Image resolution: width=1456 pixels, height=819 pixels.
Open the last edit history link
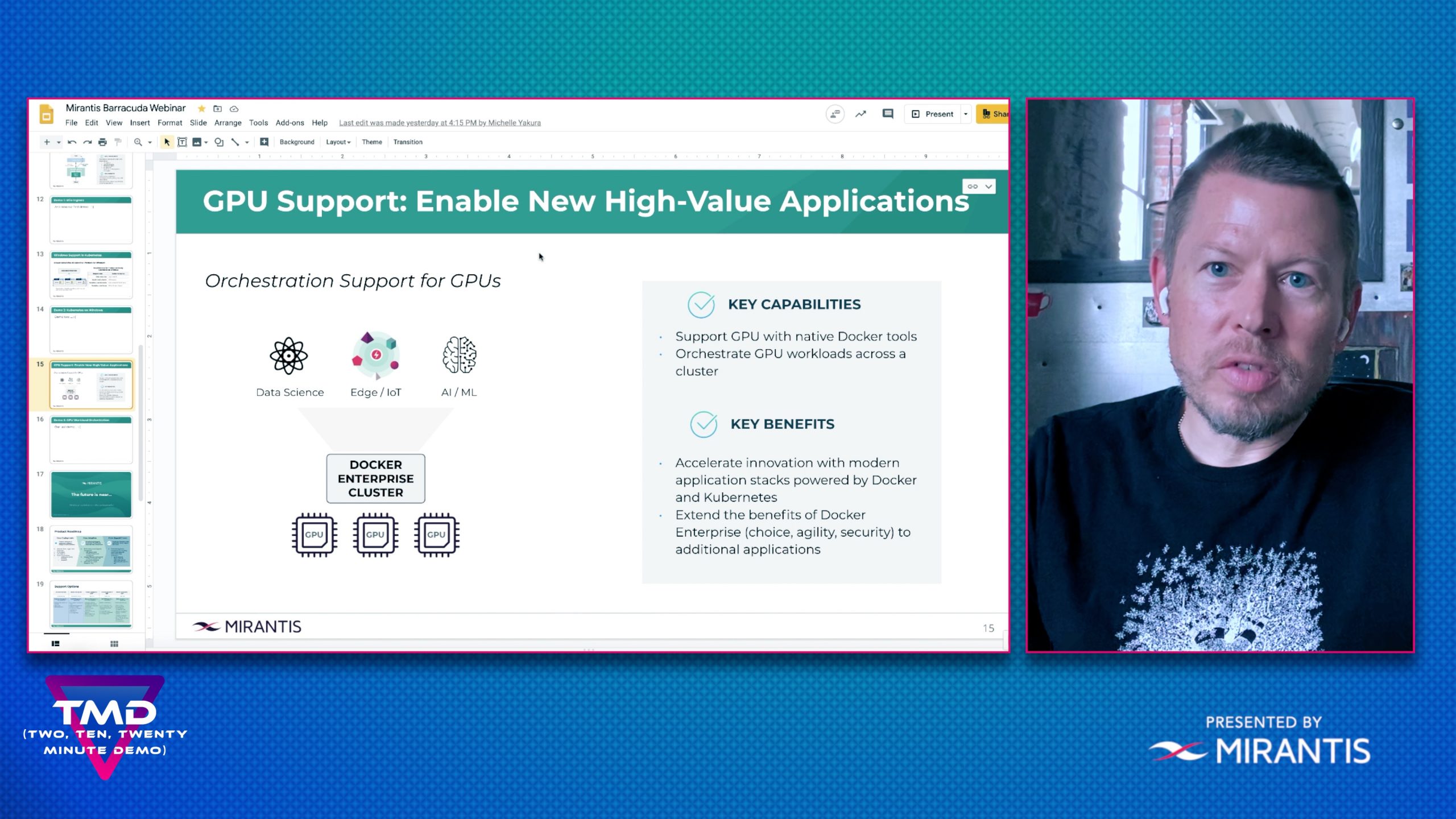440,123
